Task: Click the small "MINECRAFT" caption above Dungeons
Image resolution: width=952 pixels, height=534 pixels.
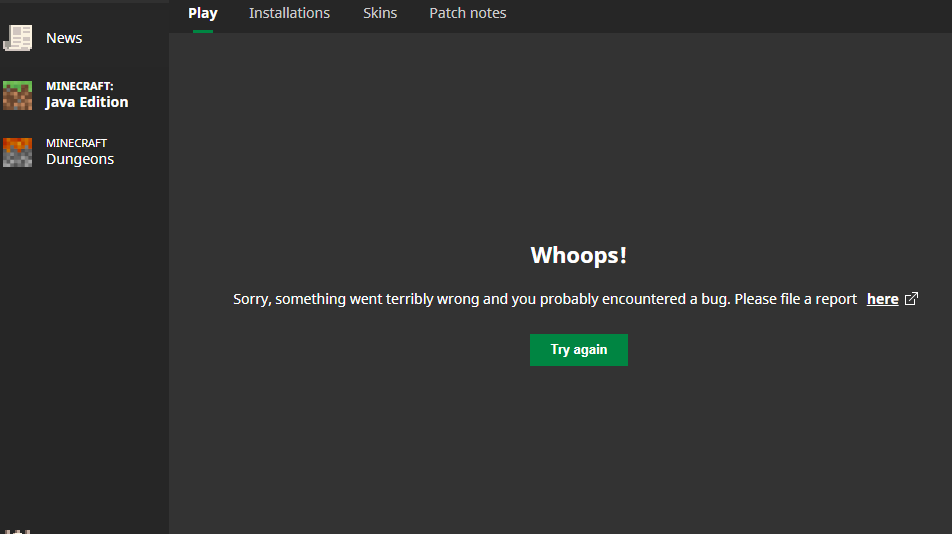Action: (x=76, y=143)
